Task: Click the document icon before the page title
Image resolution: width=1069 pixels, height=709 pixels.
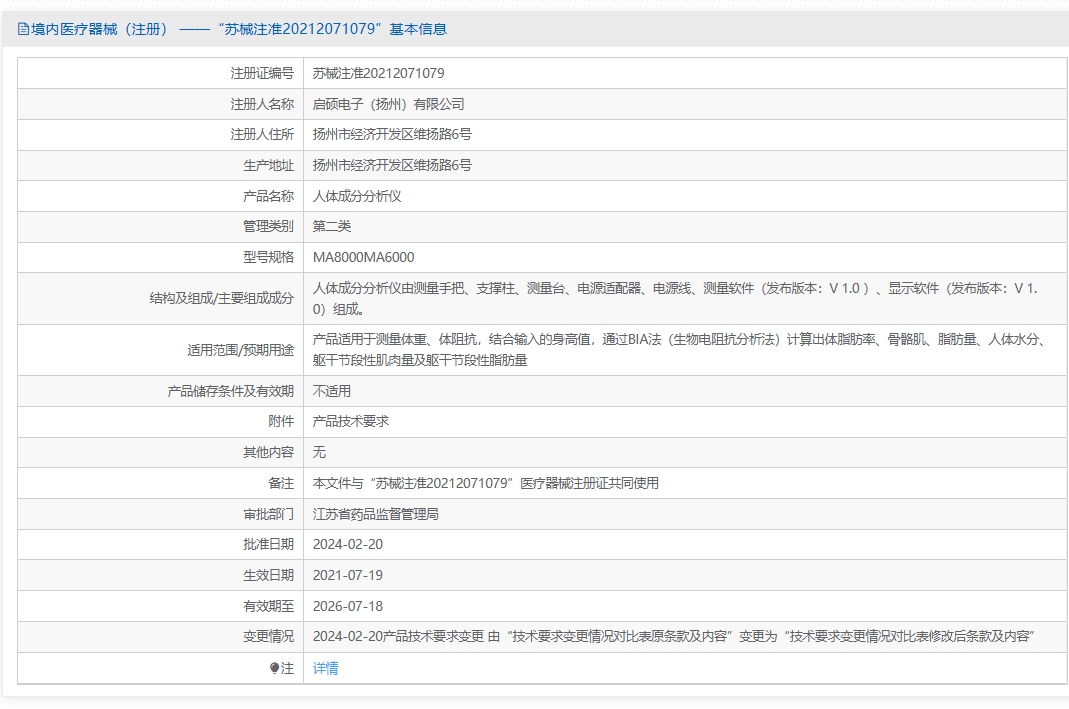Action: [23, 29]
